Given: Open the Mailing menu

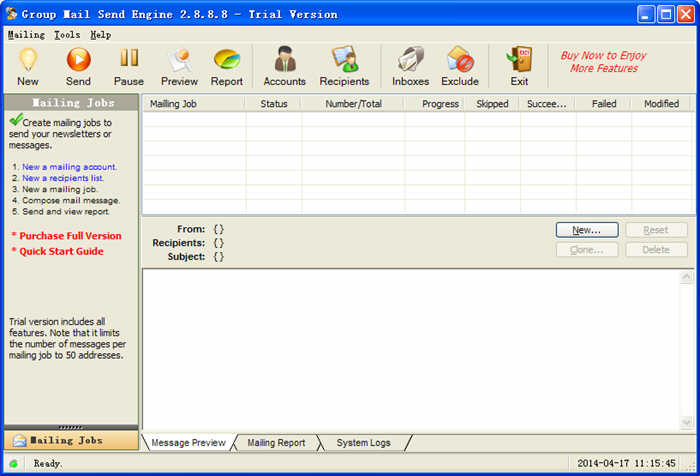Looking at the screenshot, I should (26, 35).
